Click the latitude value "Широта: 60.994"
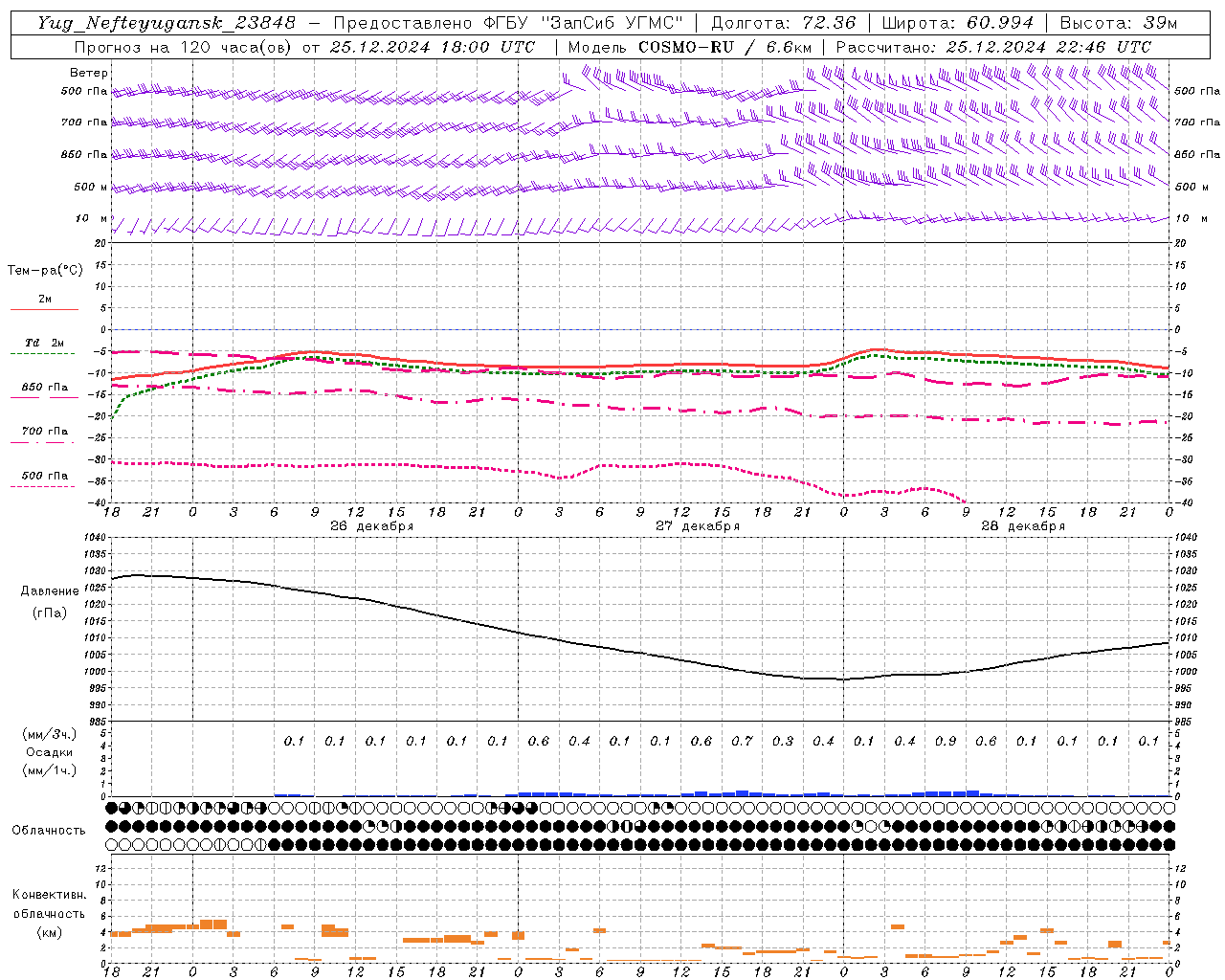This screenshot has width=1225, height=980. tap(958, 23)
